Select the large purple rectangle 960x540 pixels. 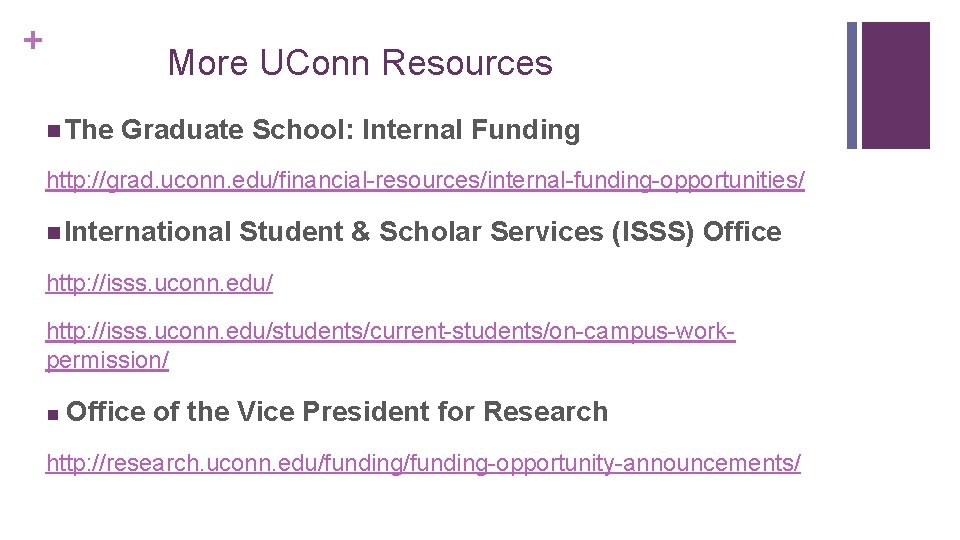coord(895,85)
